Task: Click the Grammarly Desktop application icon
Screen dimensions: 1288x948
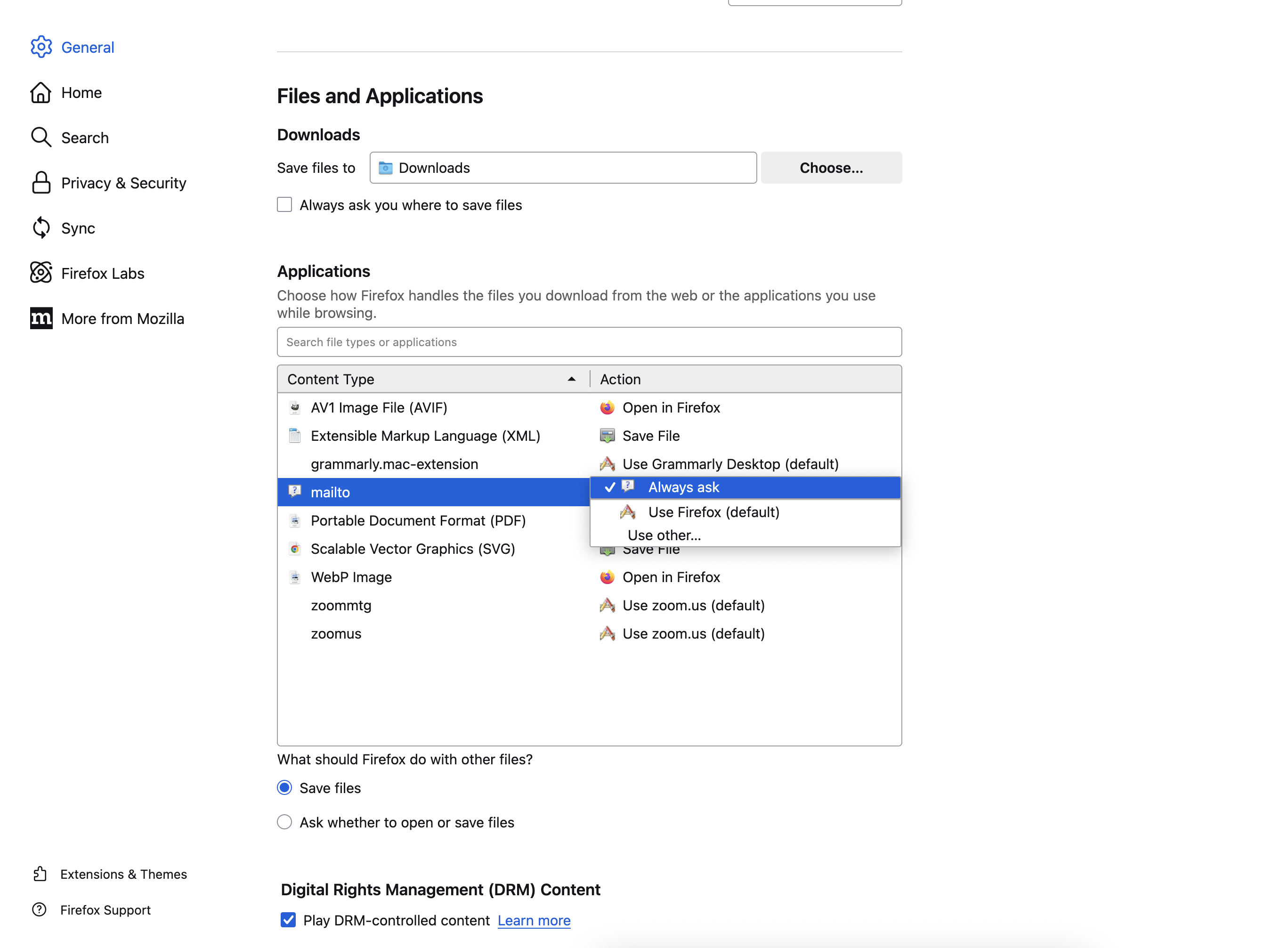Action: point(607,464)
